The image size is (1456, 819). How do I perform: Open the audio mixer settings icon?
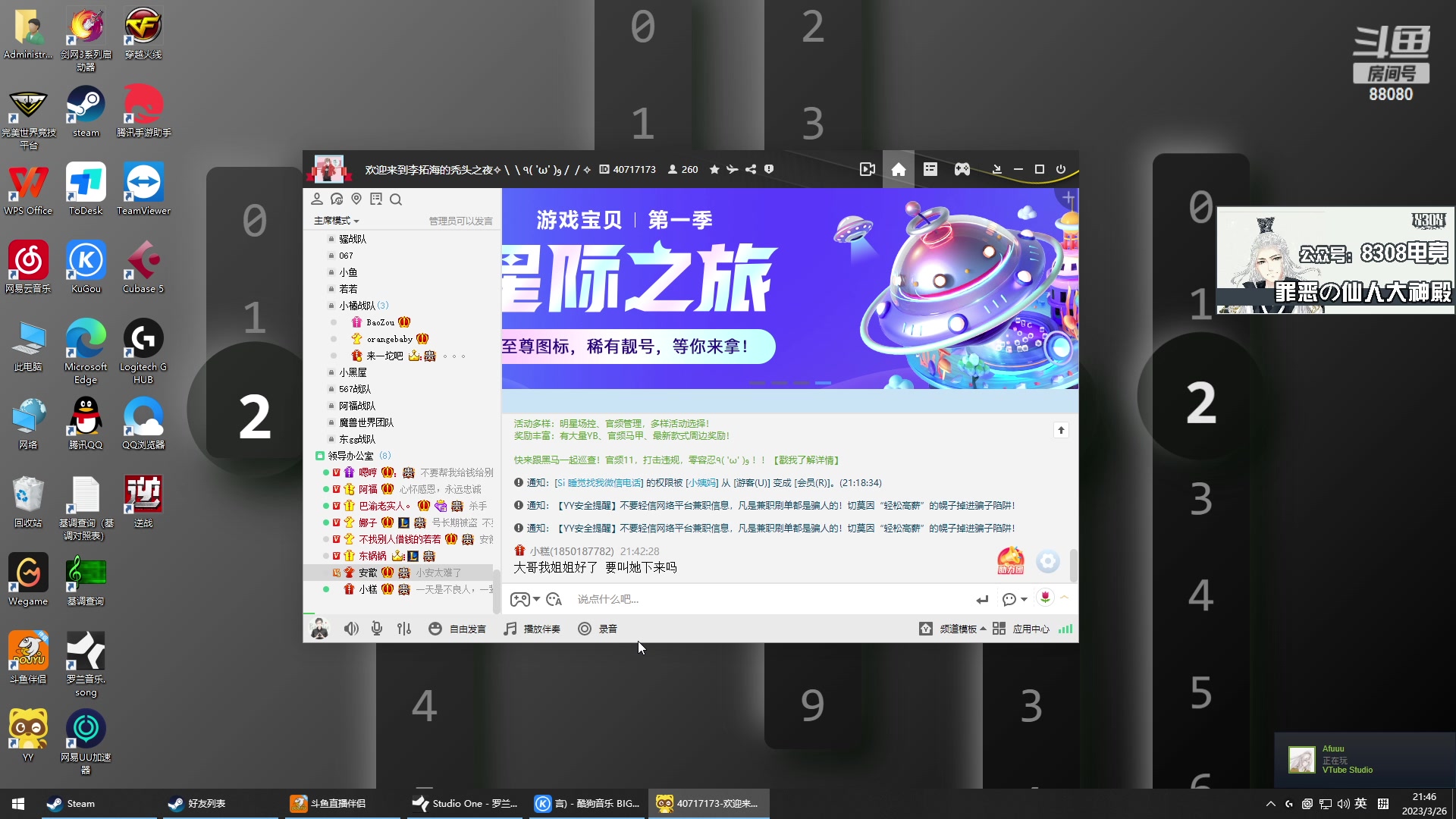(x=404, y=629)
